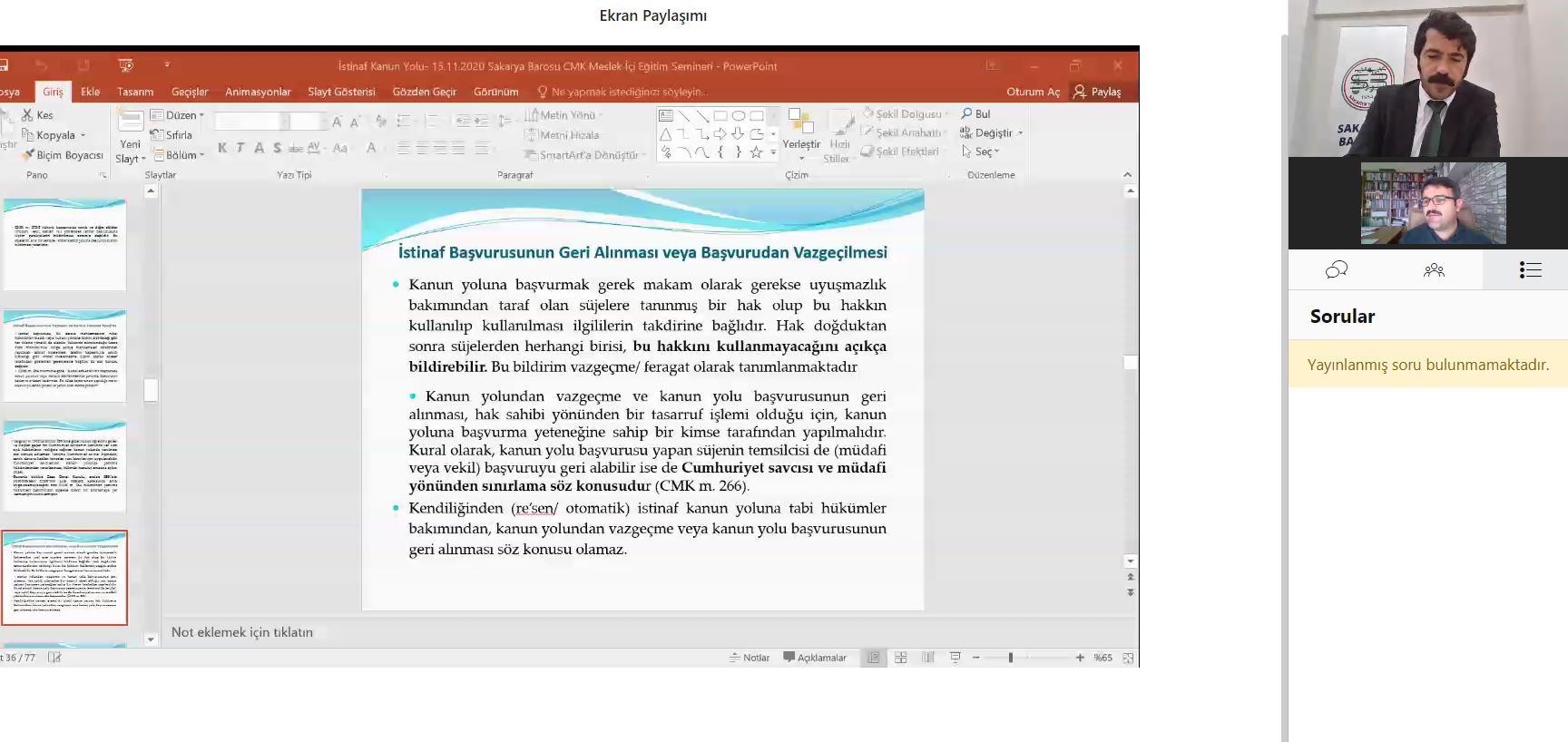Click the zoom slider handle
Screen dimensions: 1568x742
(x=1010, y=658)
